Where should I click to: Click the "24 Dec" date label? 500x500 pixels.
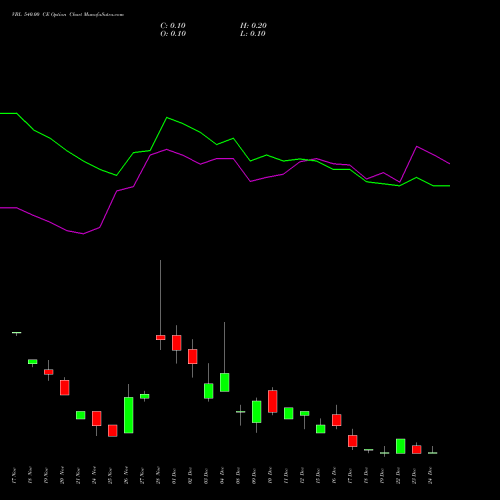430,475
